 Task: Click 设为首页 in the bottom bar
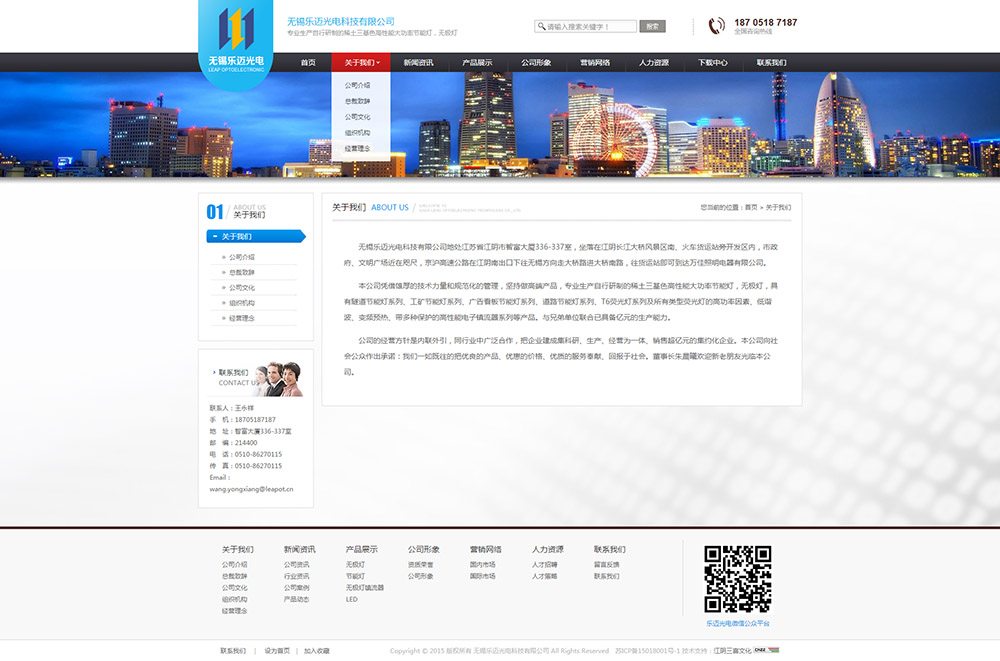(277, 650)
